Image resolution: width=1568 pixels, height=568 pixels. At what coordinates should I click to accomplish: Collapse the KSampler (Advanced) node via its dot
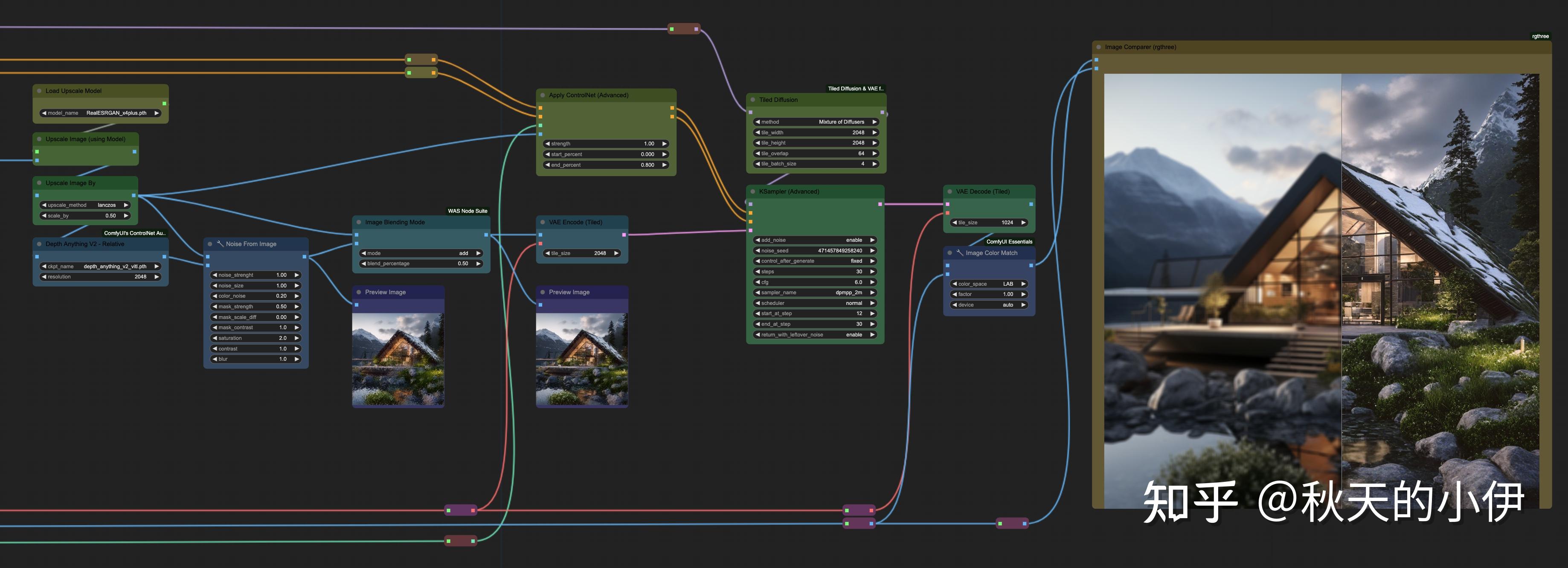[x=752, y=192]
